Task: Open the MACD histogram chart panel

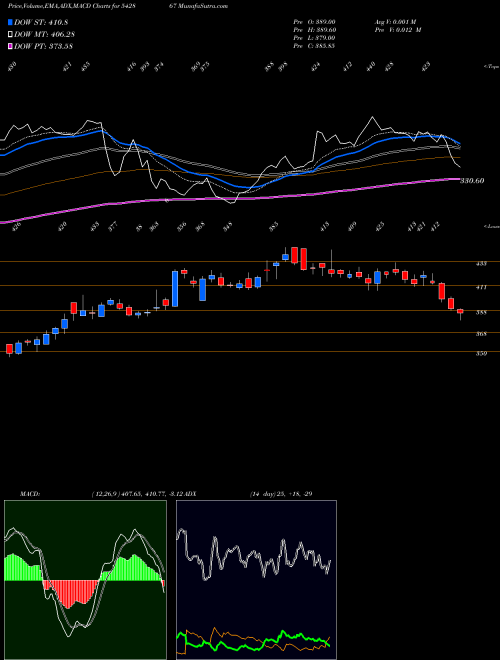Action: [x=85, y=580]
